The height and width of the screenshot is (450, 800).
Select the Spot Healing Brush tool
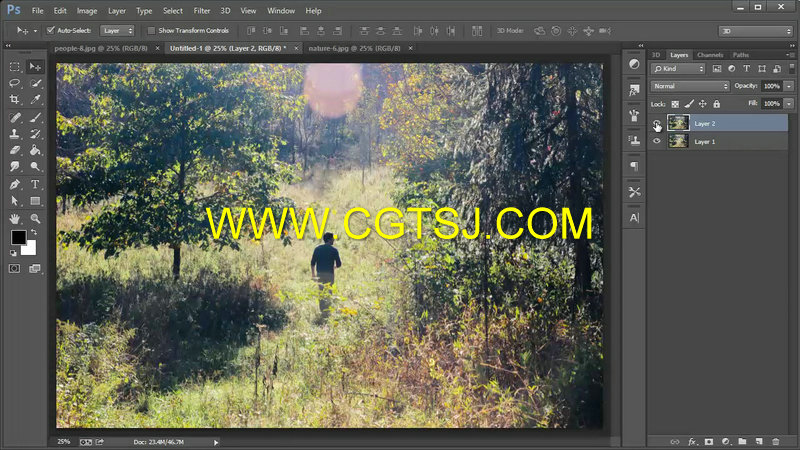[14, 118]
